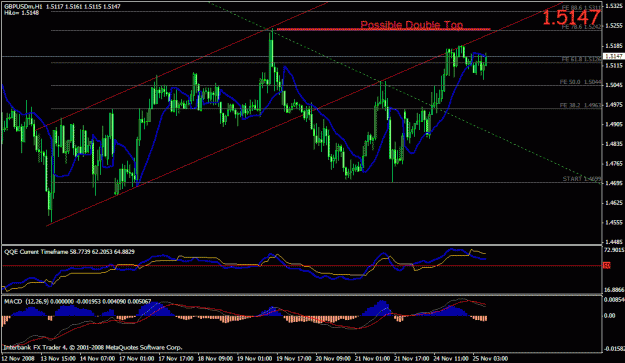Click the 0.00 MACD scale value

click(610, 316)
